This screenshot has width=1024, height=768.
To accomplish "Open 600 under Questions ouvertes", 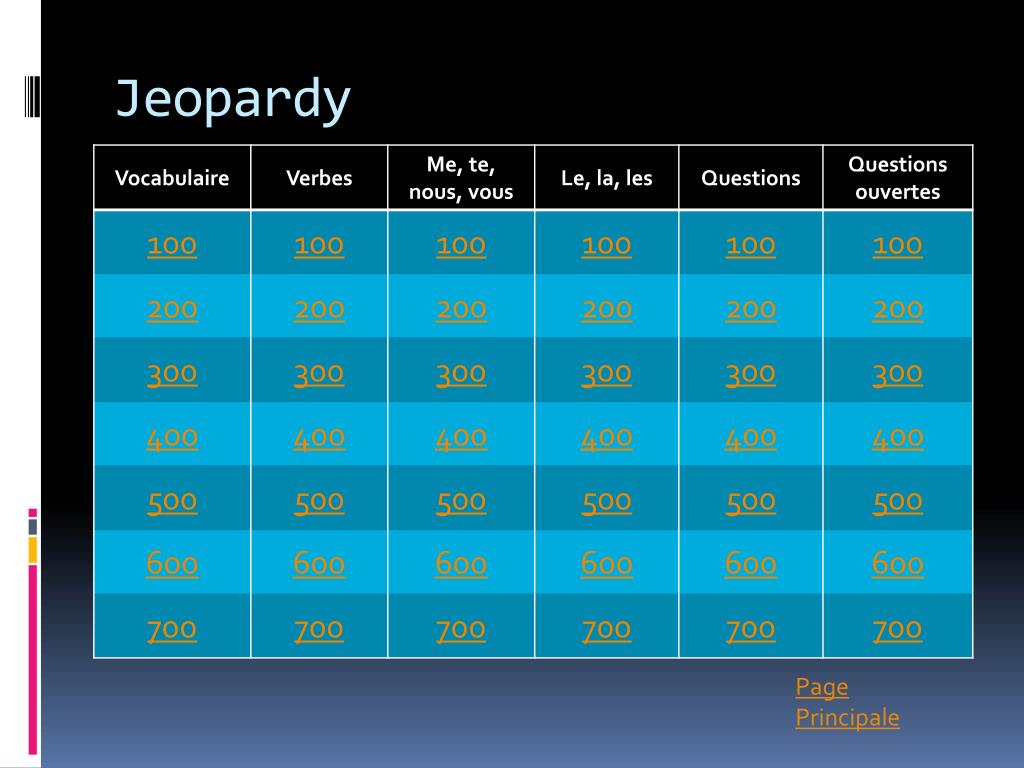I will click(x=898, y=564).
